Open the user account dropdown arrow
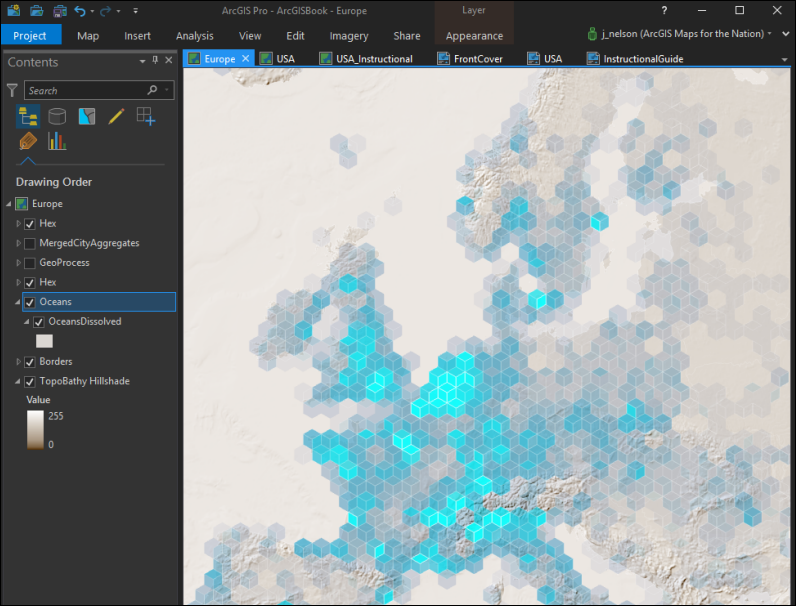 770,33
